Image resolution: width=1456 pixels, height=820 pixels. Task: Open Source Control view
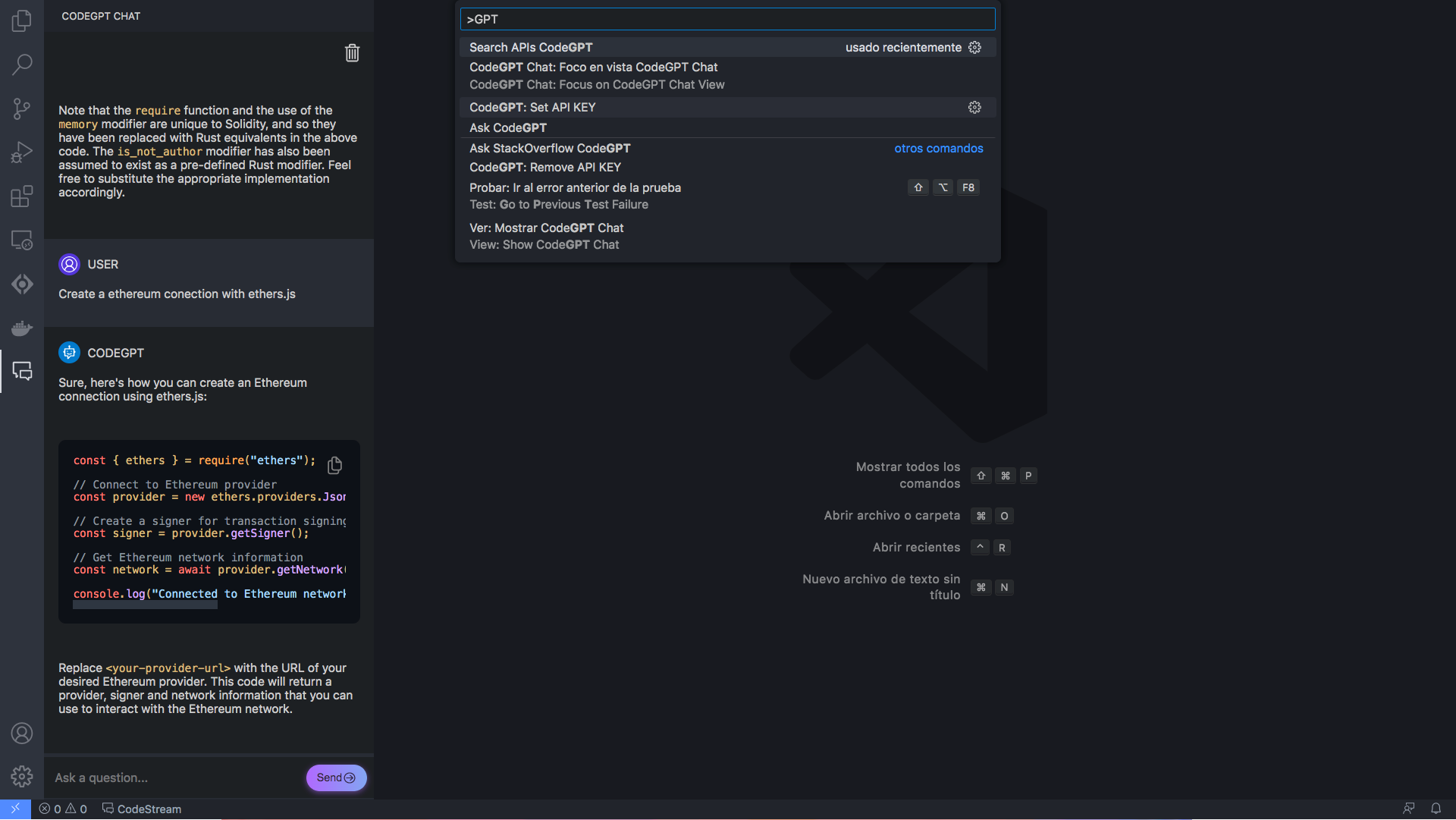point(22,108)
